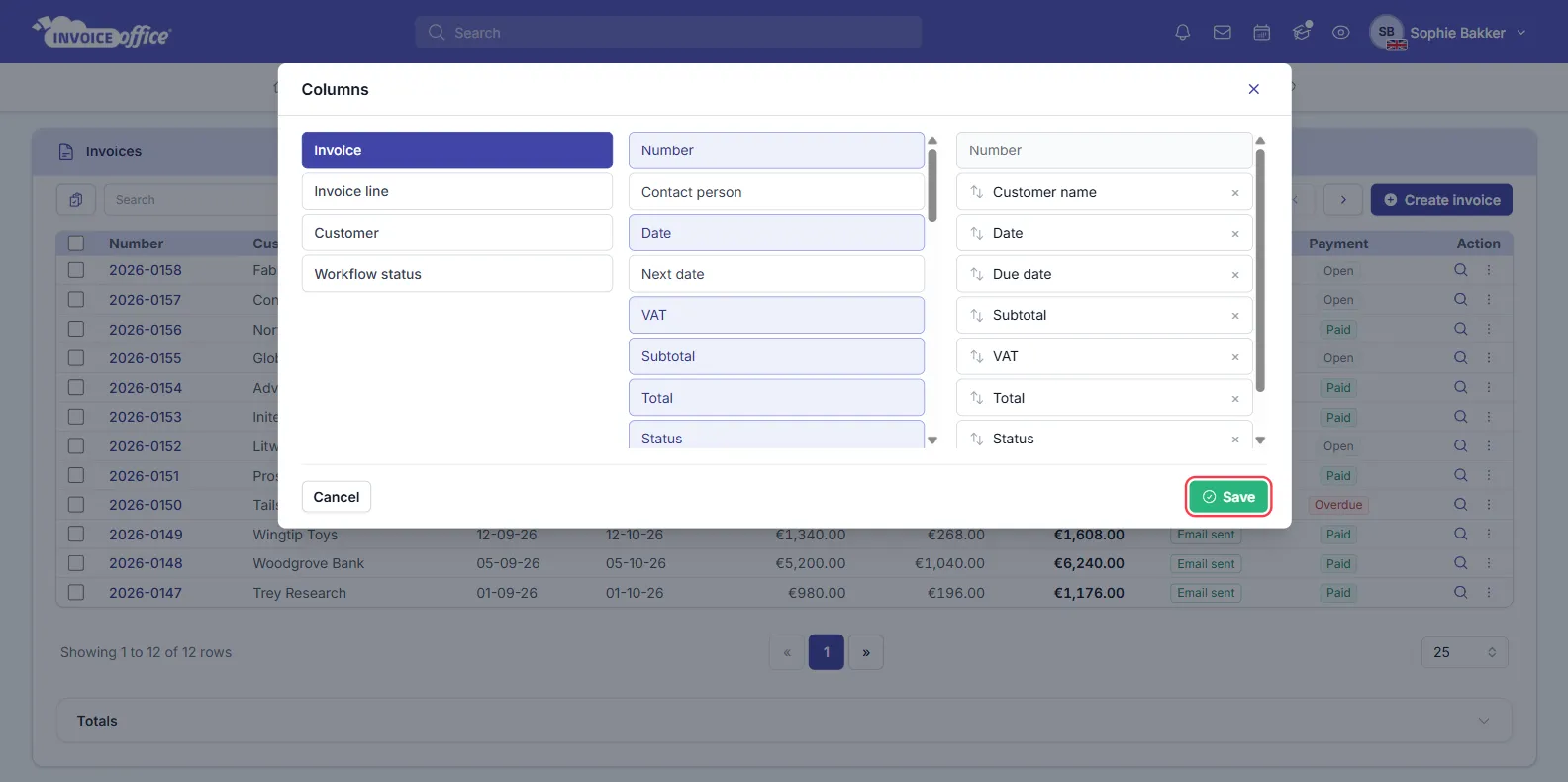This screenshot has height=782, width=1568.
Task: Go to next page with » button
Action: [866, 652]
